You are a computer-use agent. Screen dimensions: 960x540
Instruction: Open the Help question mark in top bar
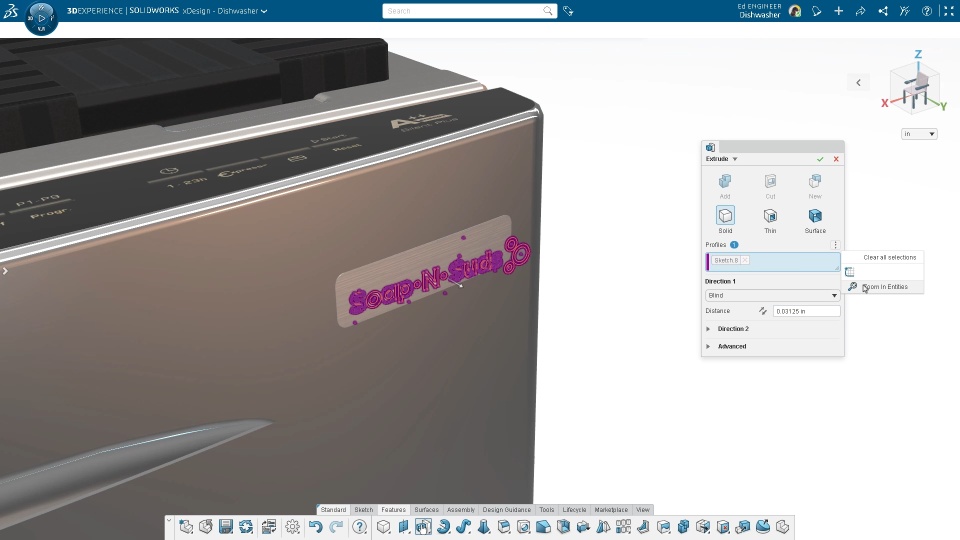click(x=927, y=11)
